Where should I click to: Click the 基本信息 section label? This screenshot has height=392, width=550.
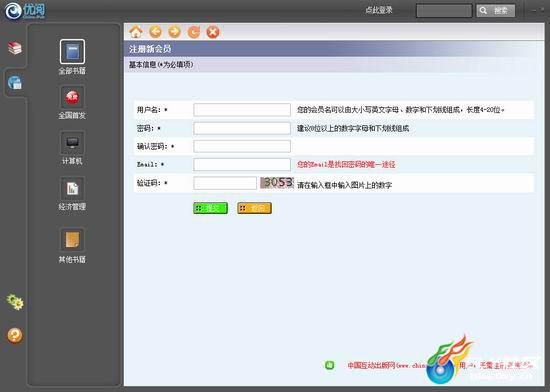(x=161, y=65)
